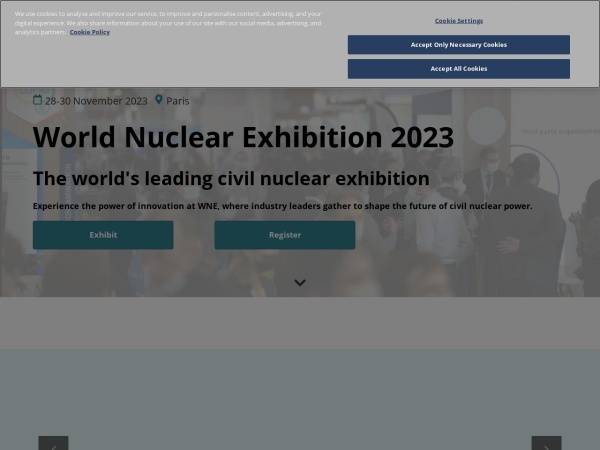Click Accept All Cookies button
Screen dimensions: 600x450
click(x=458, y=69)
